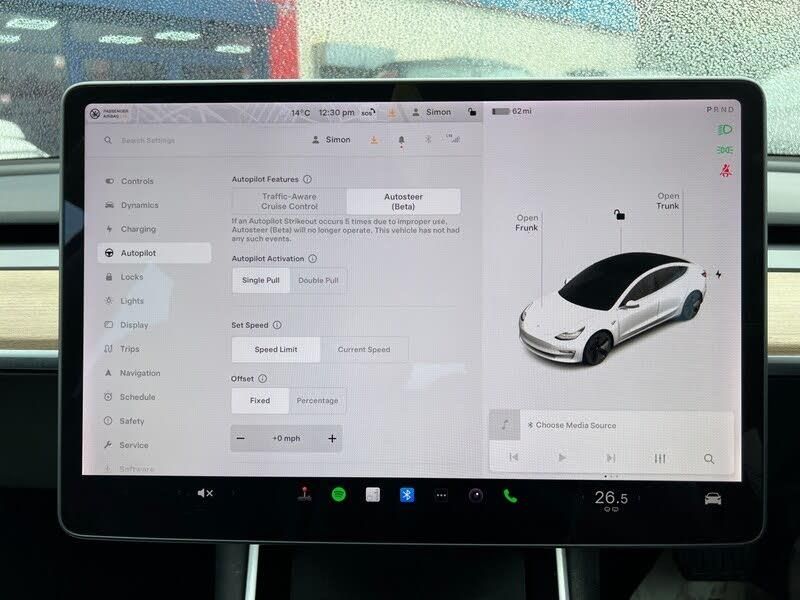The image size is (800, 600).
Task: Show Set Speed info icon
Action: point(277,325)
